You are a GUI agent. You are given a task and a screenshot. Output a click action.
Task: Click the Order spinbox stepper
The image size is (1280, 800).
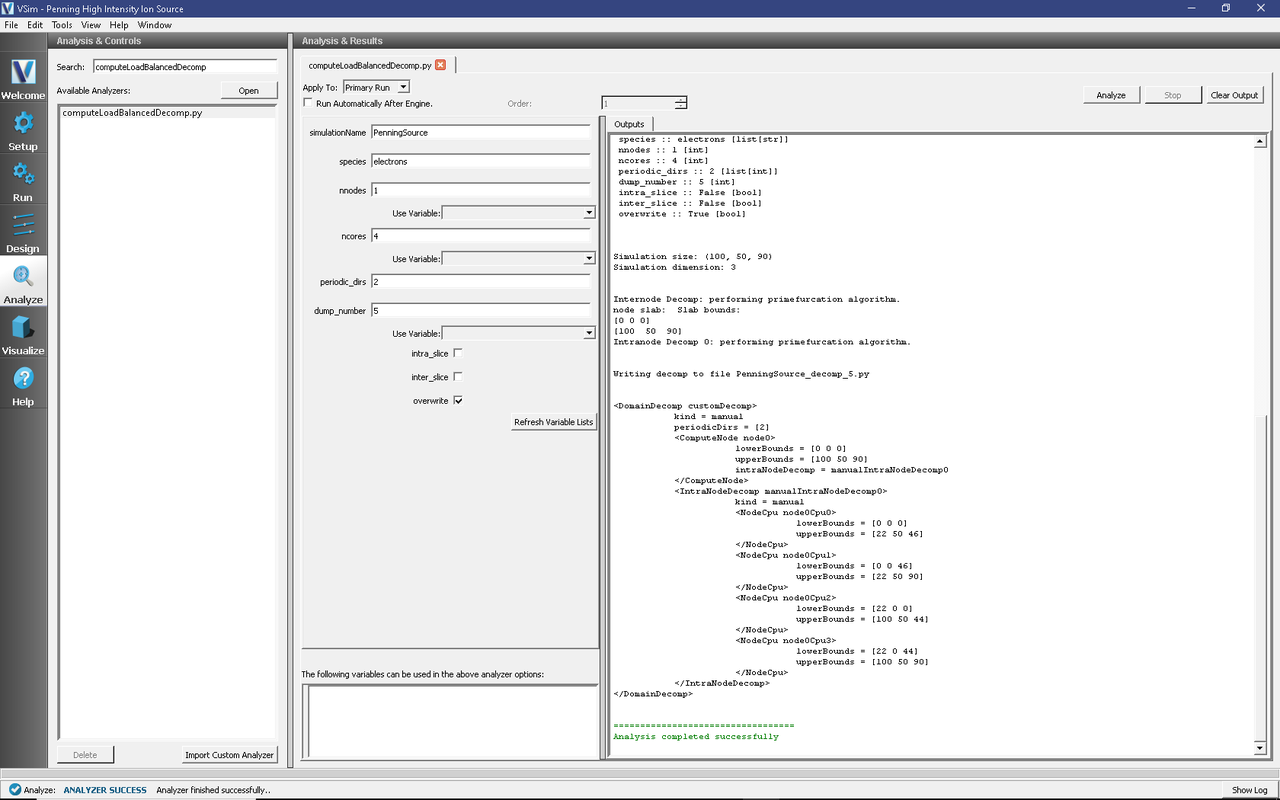[x=681, y=103]
